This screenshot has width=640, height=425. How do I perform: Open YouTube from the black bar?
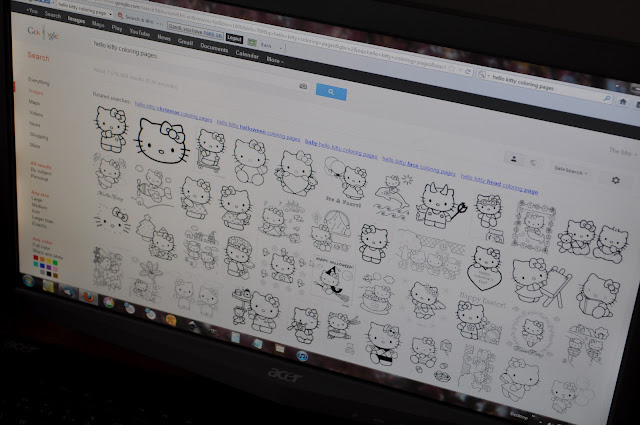point(140,32)
